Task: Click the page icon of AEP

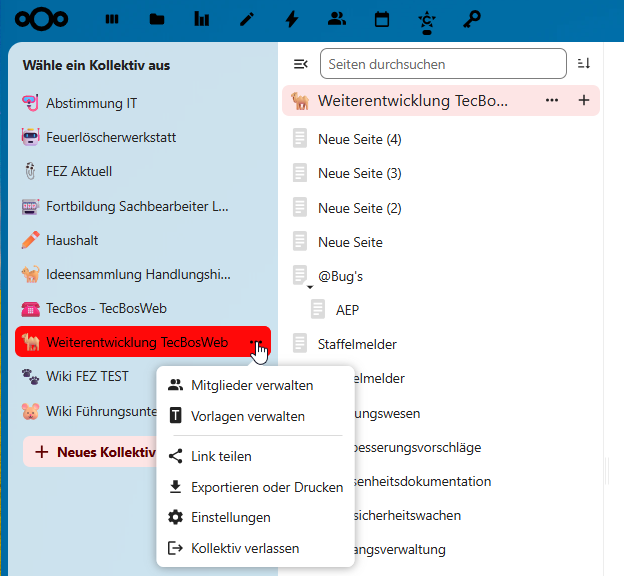Action: point(318,309)
